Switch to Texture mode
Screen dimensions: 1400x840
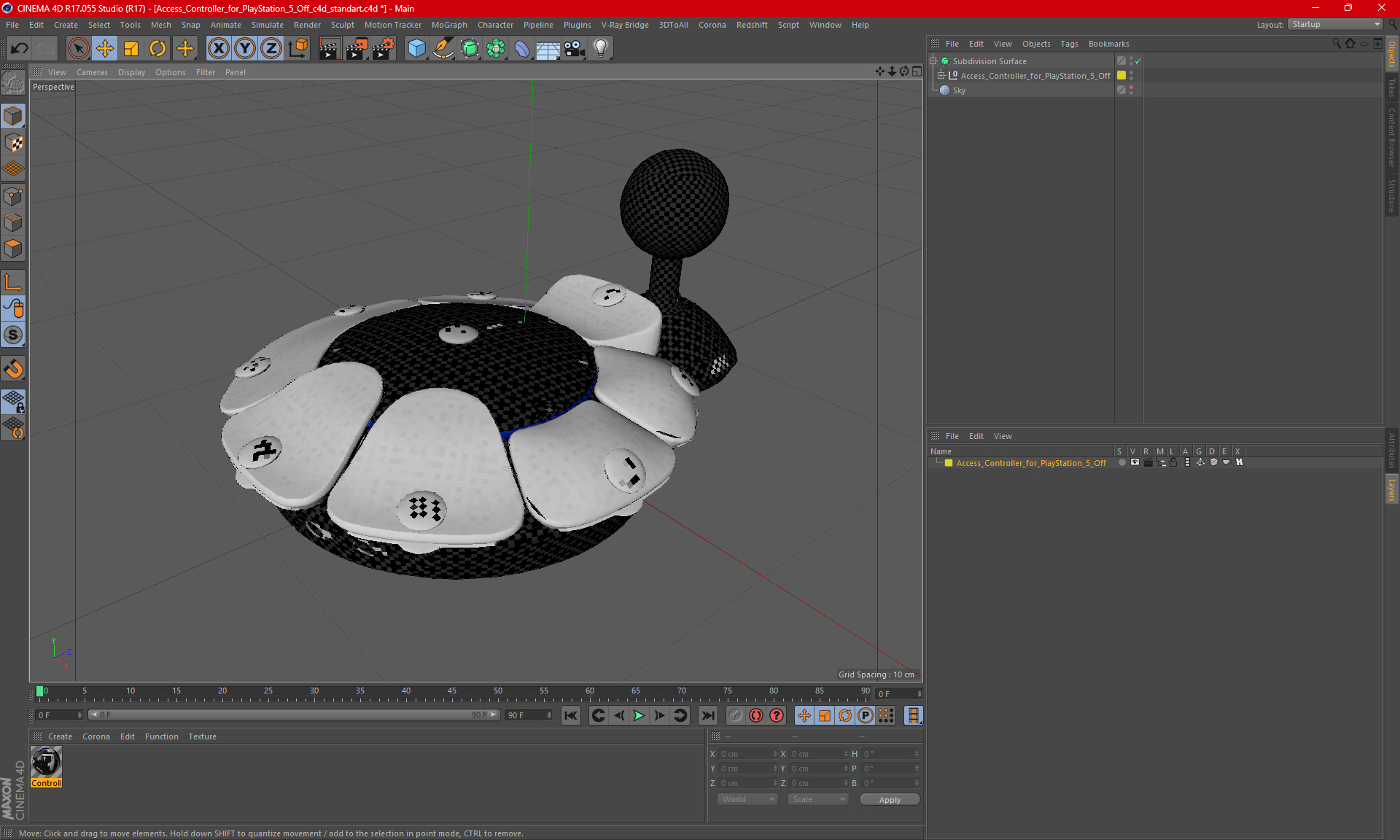tap(13, 143)
